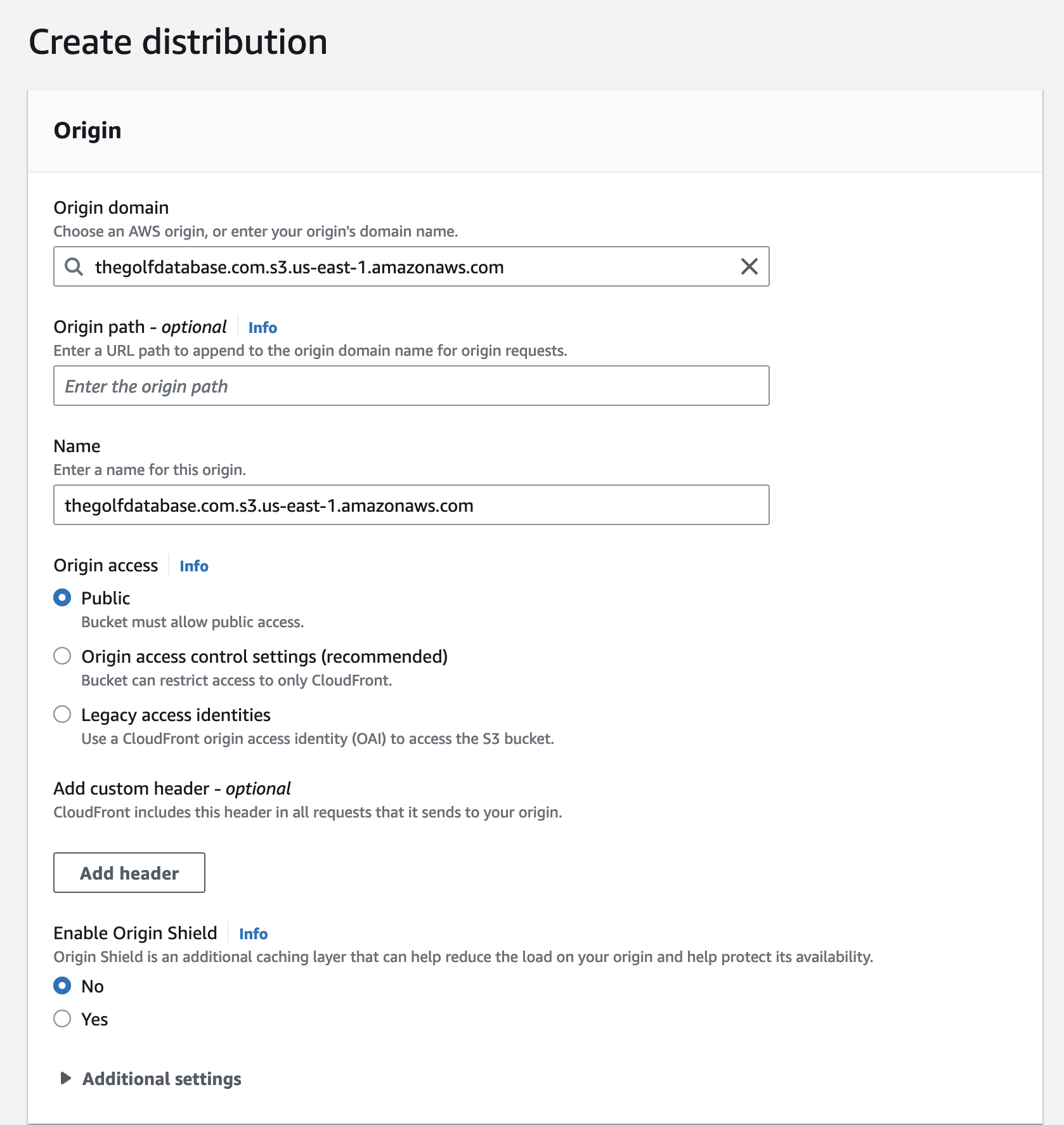1064x1125 pixels.
Task: Clear the Origin domain field with the X icon
Action: 749,267
